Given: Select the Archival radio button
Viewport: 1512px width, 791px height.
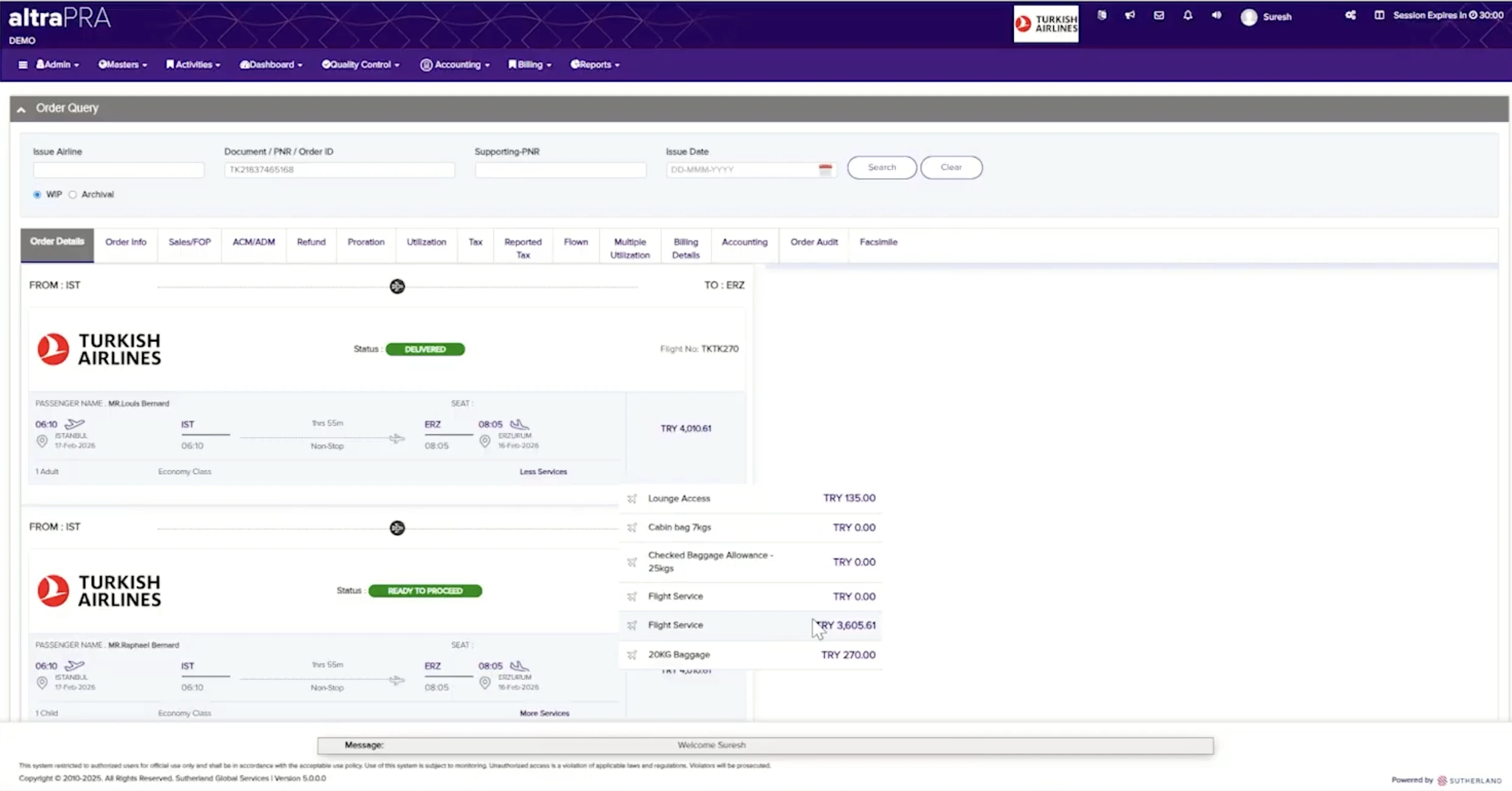Looking at the screenshot, I should tap(73, 195).
